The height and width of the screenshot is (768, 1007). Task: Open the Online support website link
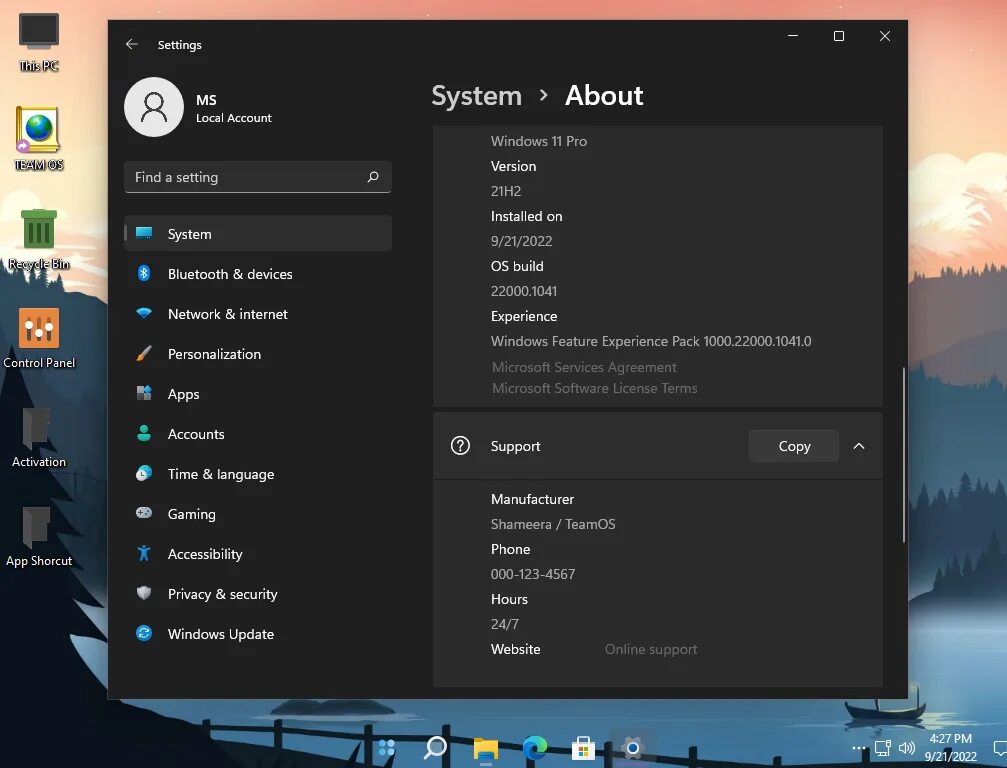(651, 649)
